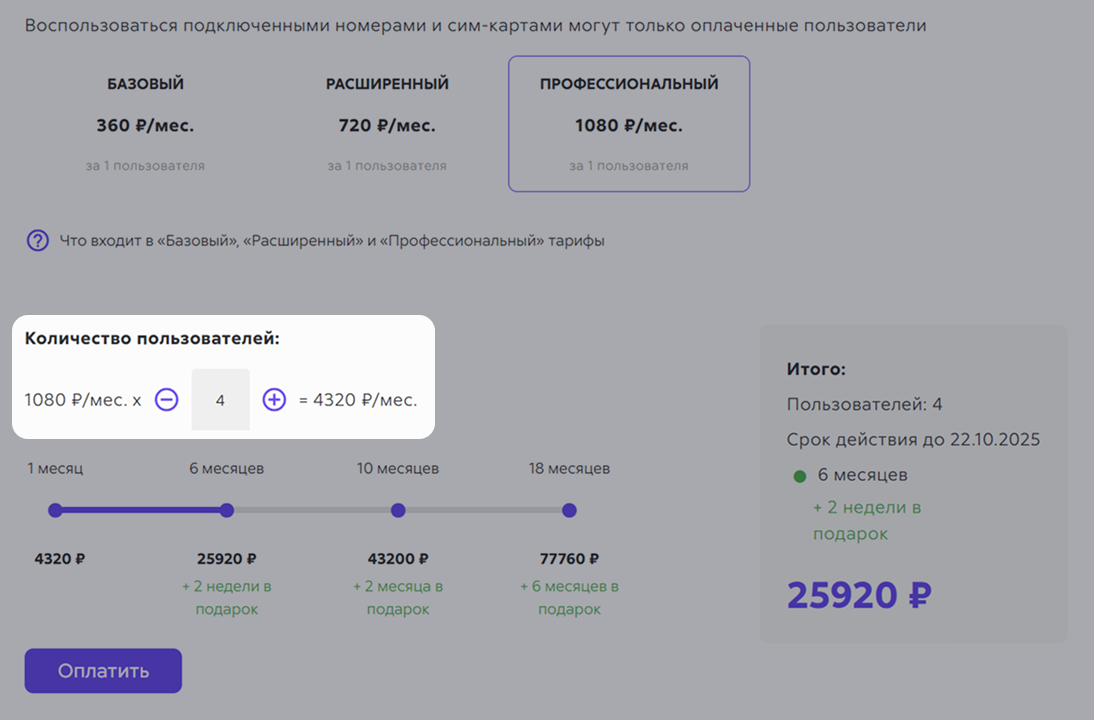
Task: Click the 18 месяцев period label
Action: pos(569,468)
